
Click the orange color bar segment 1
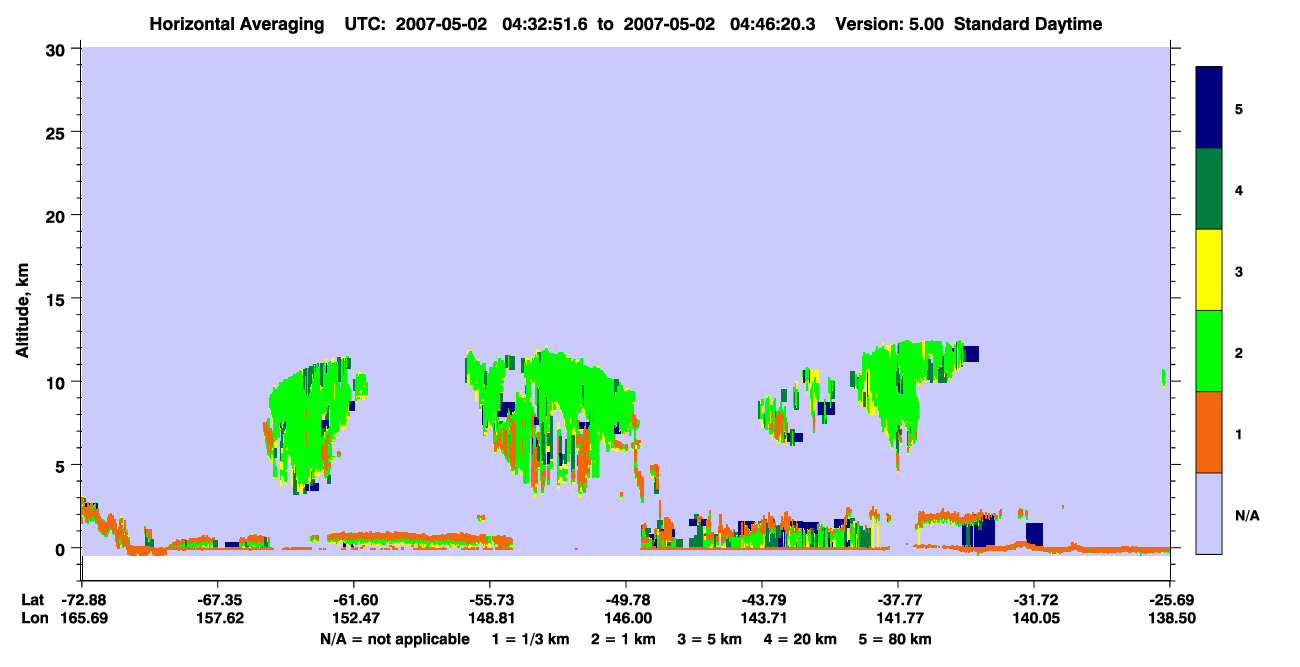(x=1209, y=432)
